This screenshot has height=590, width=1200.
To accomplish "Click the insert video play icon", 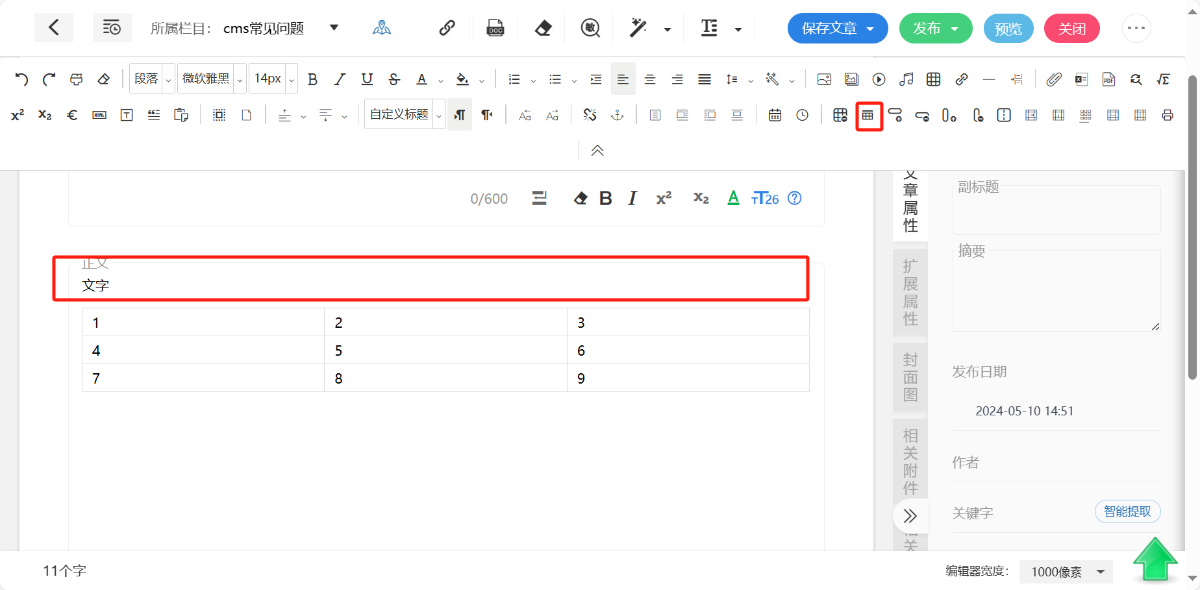I will (879, 79).
